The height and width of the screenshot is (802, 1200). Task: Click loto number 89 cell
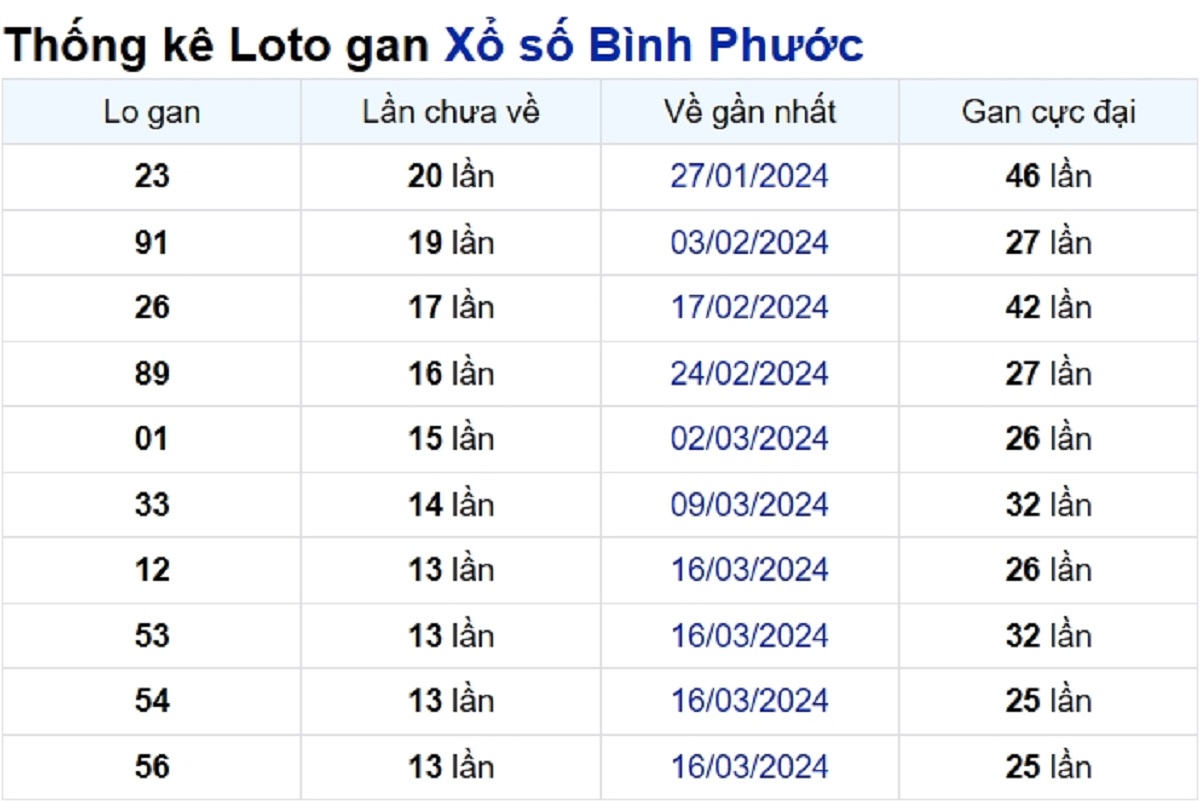pos(151,374)
